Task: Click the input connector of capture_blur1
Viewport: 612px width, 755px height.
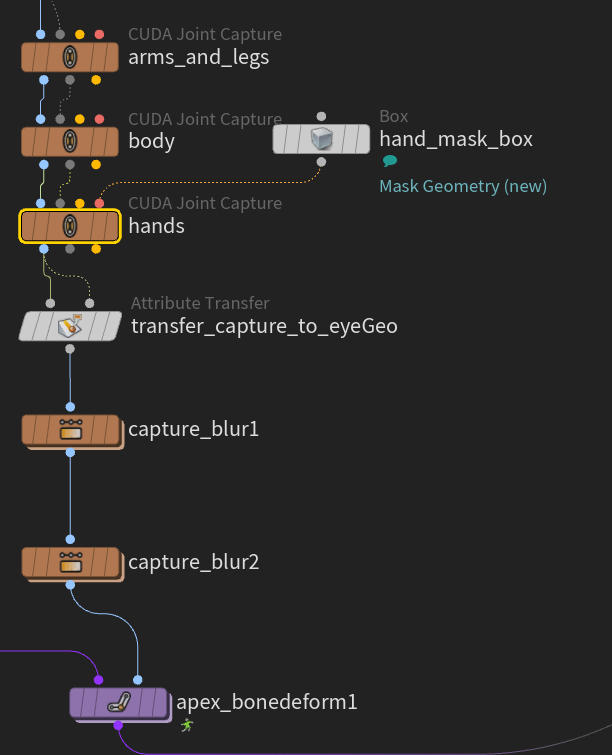Action: click(x=70, y=407)
